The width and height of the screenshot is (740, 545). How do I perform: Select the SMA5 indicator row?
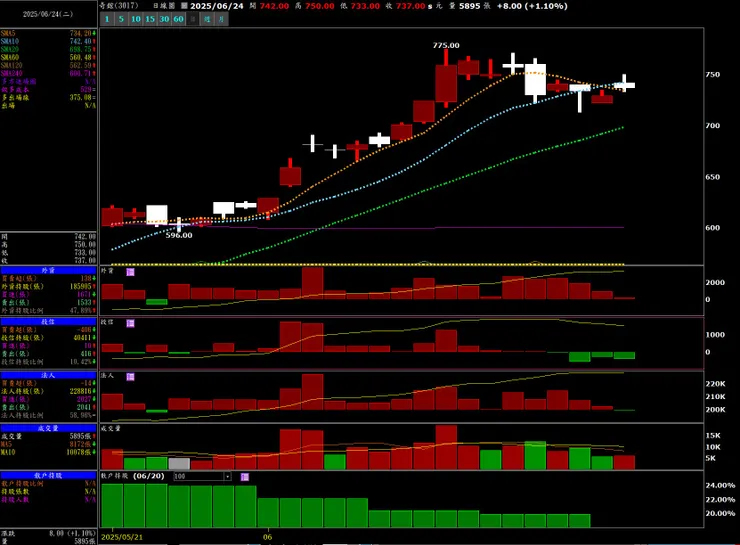coord(48,34)
